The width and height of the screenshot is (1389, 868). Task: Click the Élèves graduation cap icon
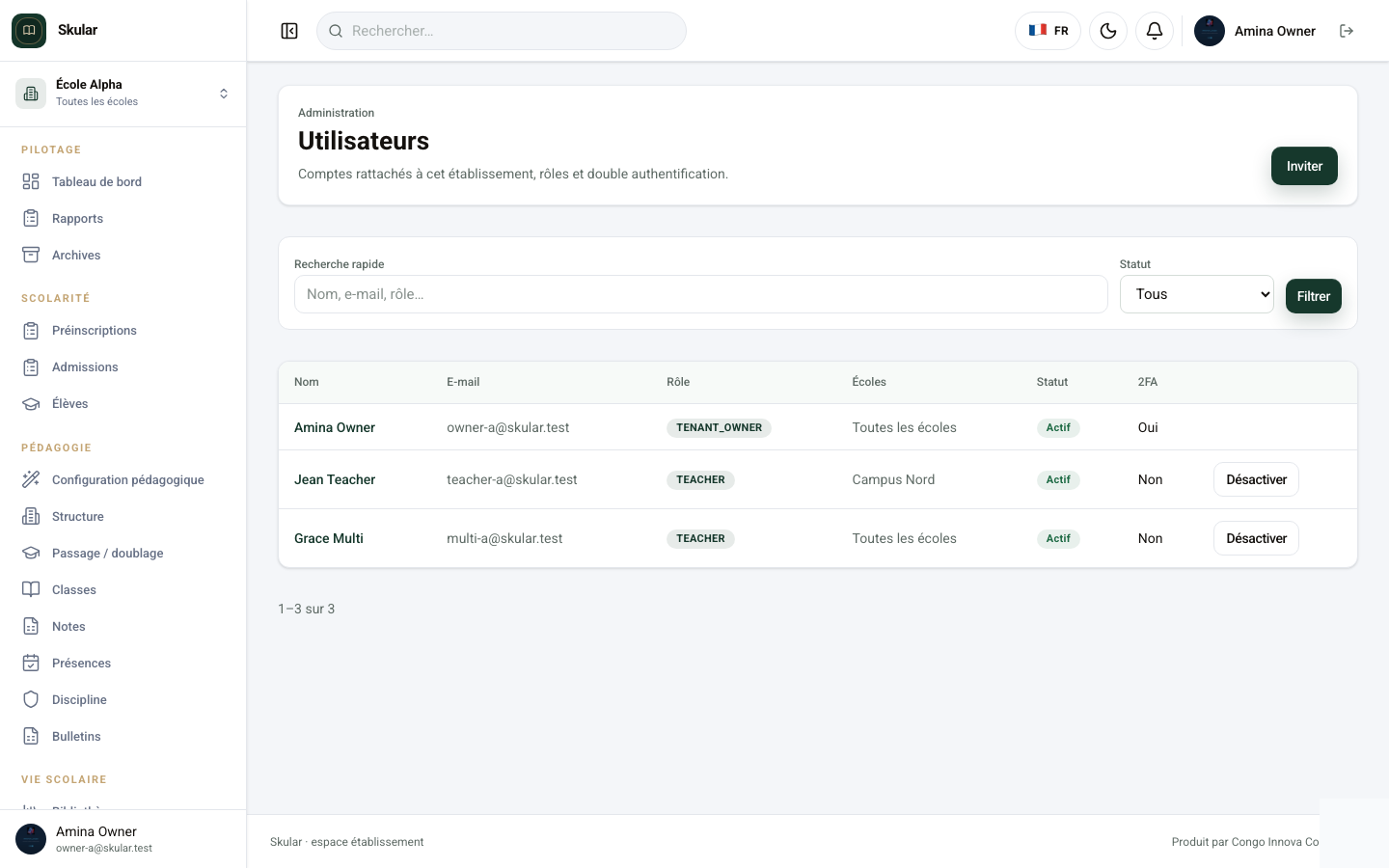tap(31, 403)
